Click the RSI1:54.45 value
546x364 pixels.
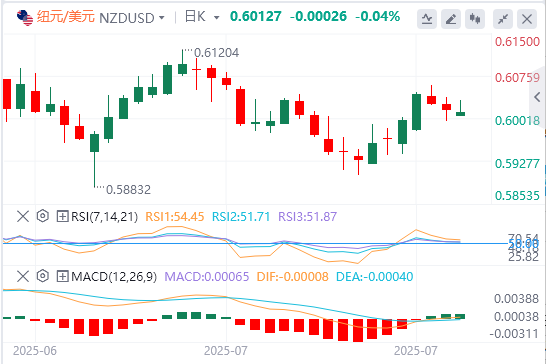tap(174, 217)
